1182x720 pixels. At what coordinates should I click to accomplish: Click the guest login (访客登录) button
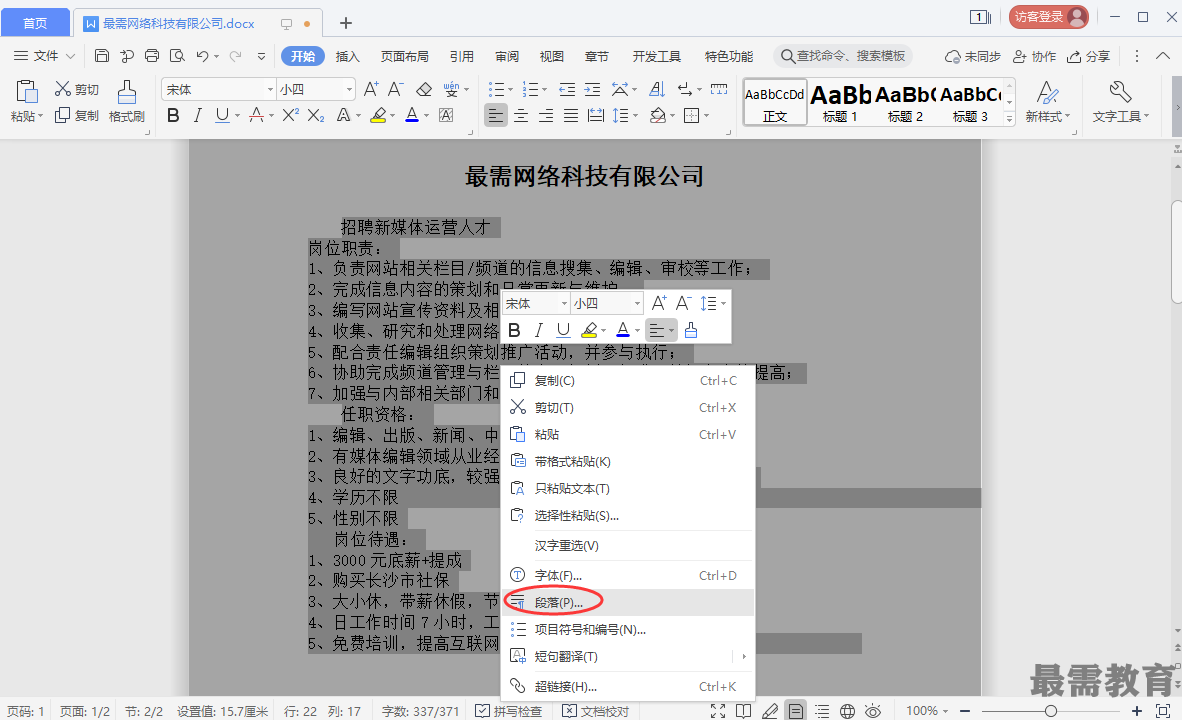(1049, 17)
